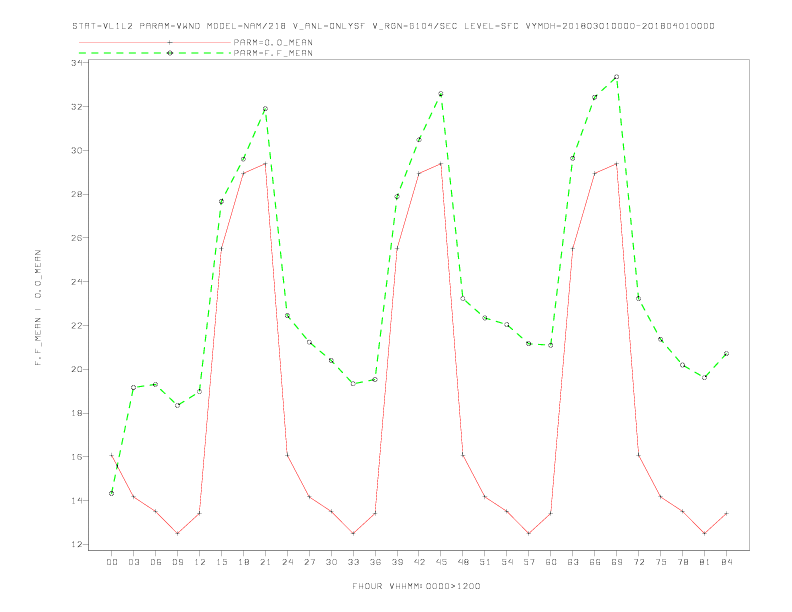Click y-axis tick label 26
The height and width of the screenshot is (612, 792).
77,238
